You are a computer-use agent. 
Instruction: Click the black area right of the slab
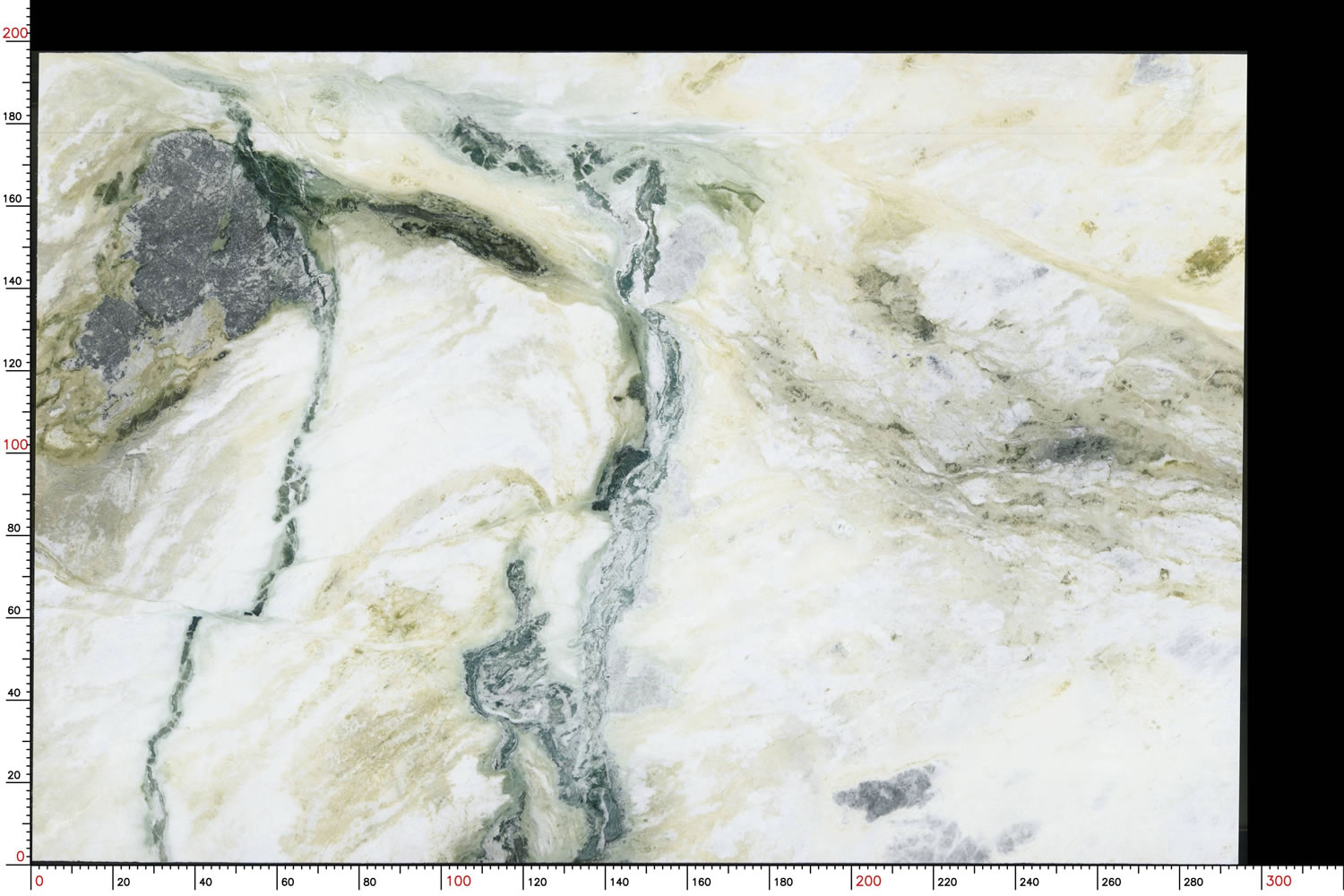1295,448
